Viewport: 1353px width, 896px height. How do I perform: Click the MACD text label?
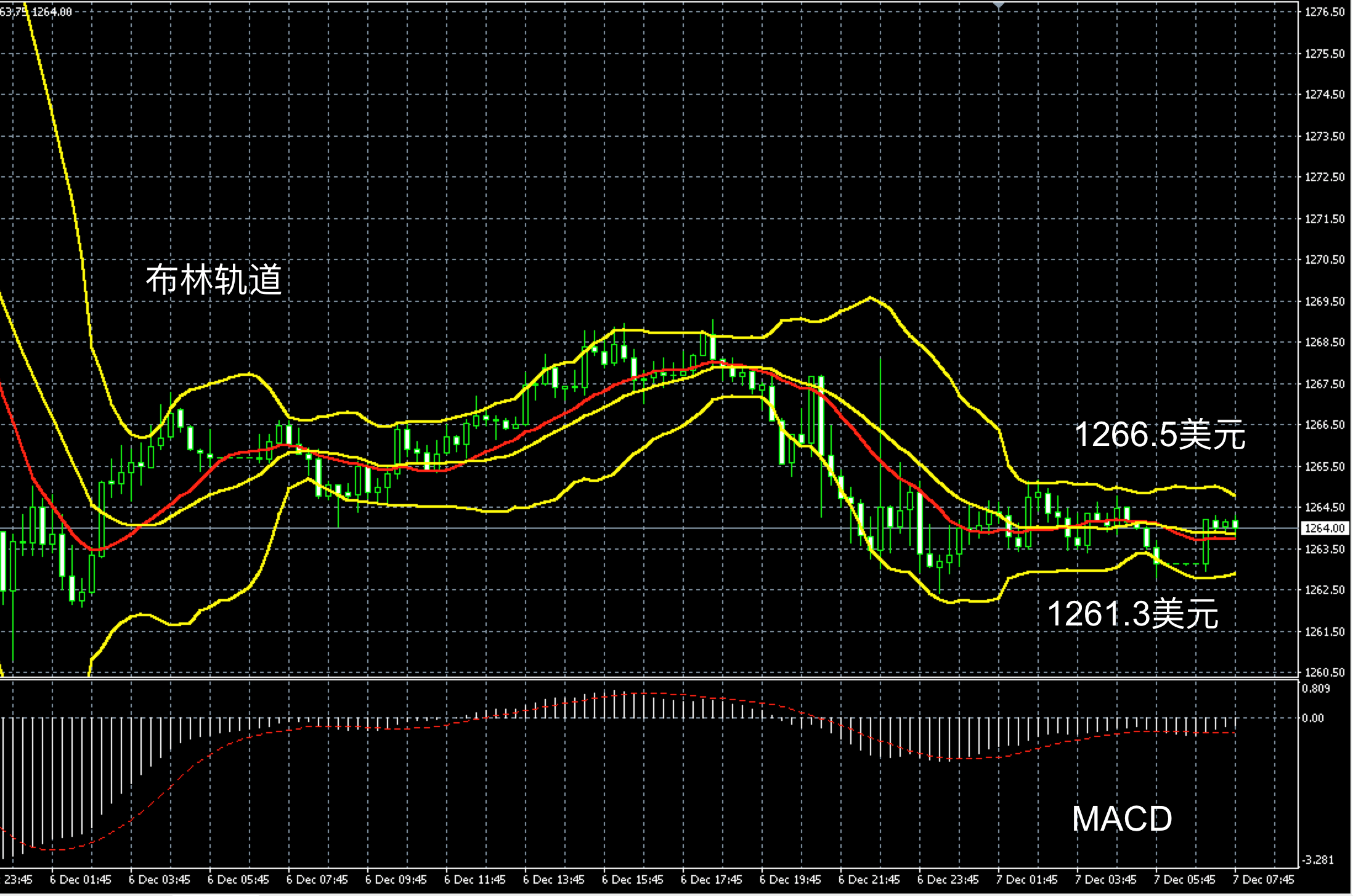tap(1121, 818)
